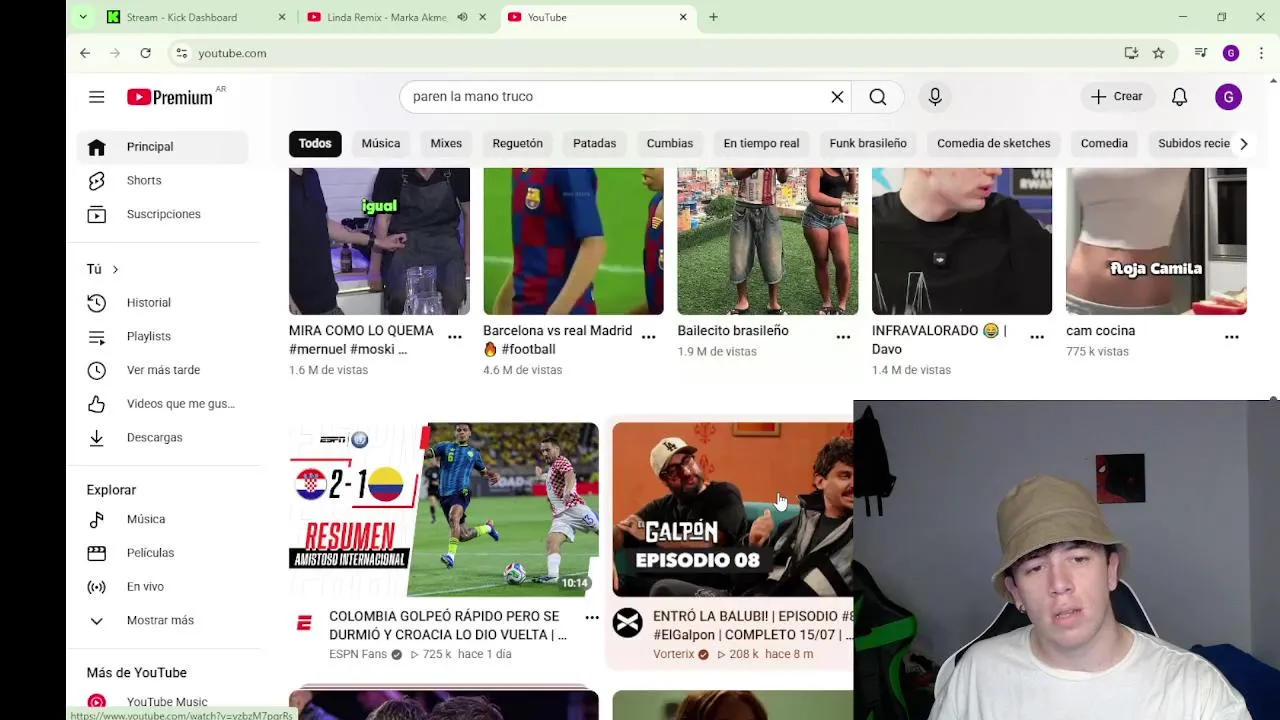Open Playlists in the sidebar
The height and width of the screenshot is (720, 1280).
coord(162,336)
